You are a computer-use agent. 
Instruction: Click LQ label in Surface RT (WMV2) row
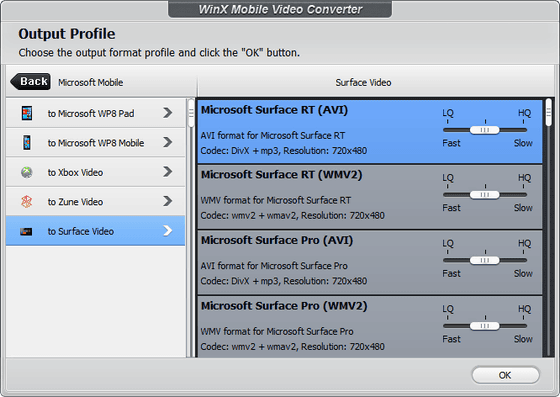pyautogui.click(x=448, y=177)
